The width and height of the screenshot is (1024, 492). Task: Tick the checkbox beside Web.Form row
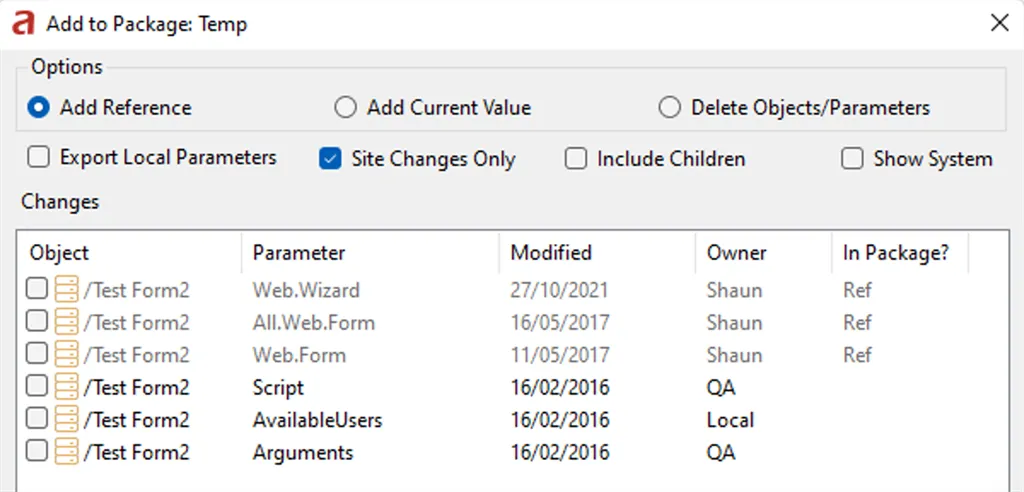click(37, 353)
